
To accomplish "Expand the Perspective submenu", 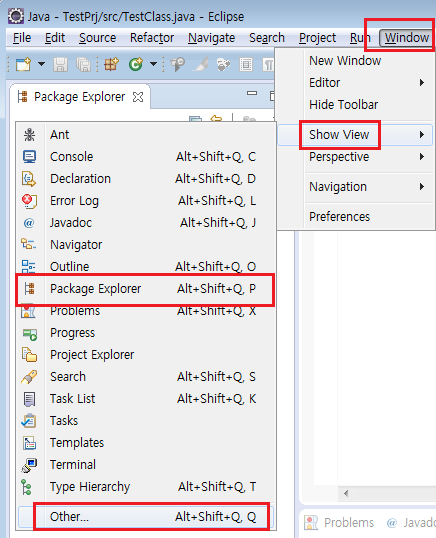I will (355, 157).
